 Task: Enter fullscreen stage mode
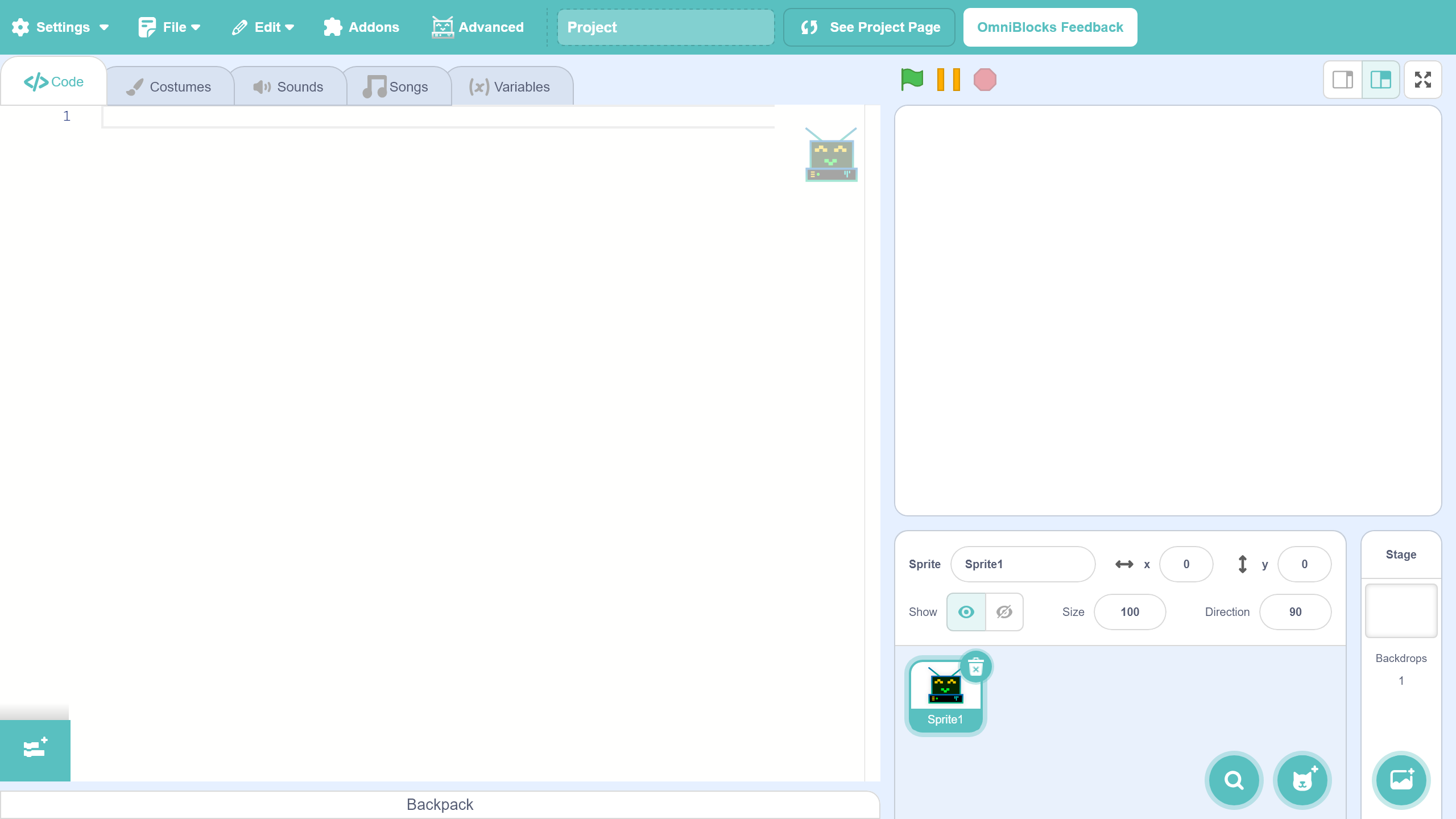1422,80
